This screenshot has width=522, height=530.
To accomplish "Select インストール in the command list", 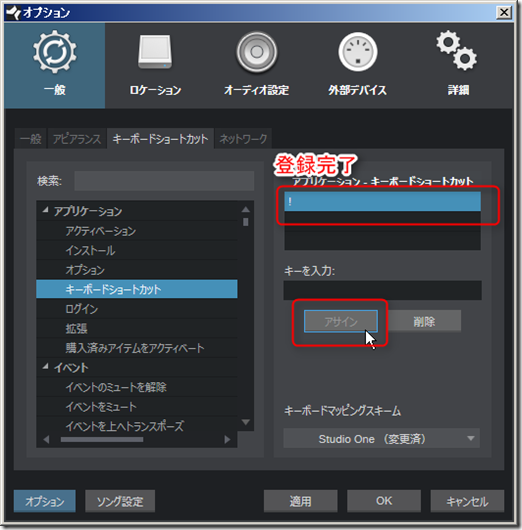I will pyautogui.click(x=137, y=250).
